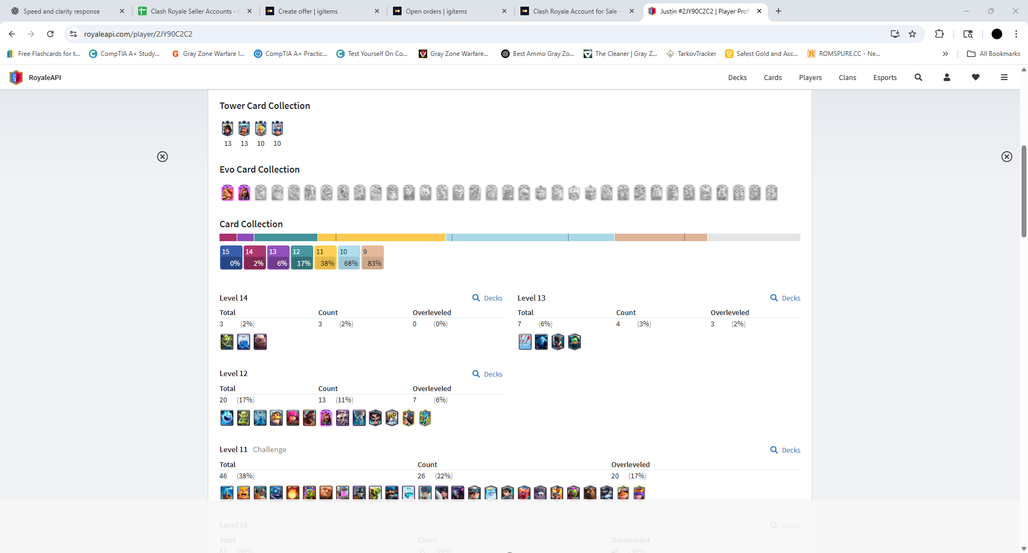Open the Chrome profile avatar
The width and height of the screenshot is (1028, 553).
(997, 34)
